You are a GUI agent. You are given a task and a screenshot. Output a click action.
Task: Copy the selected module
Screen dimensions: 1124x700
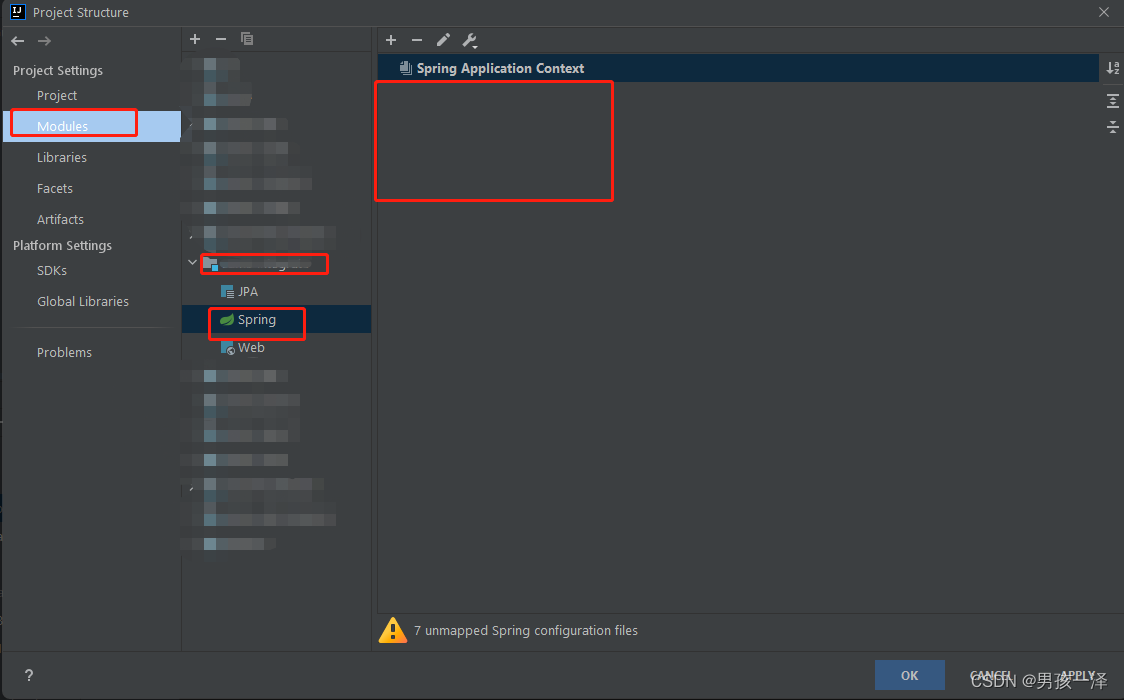coord(247,39)
